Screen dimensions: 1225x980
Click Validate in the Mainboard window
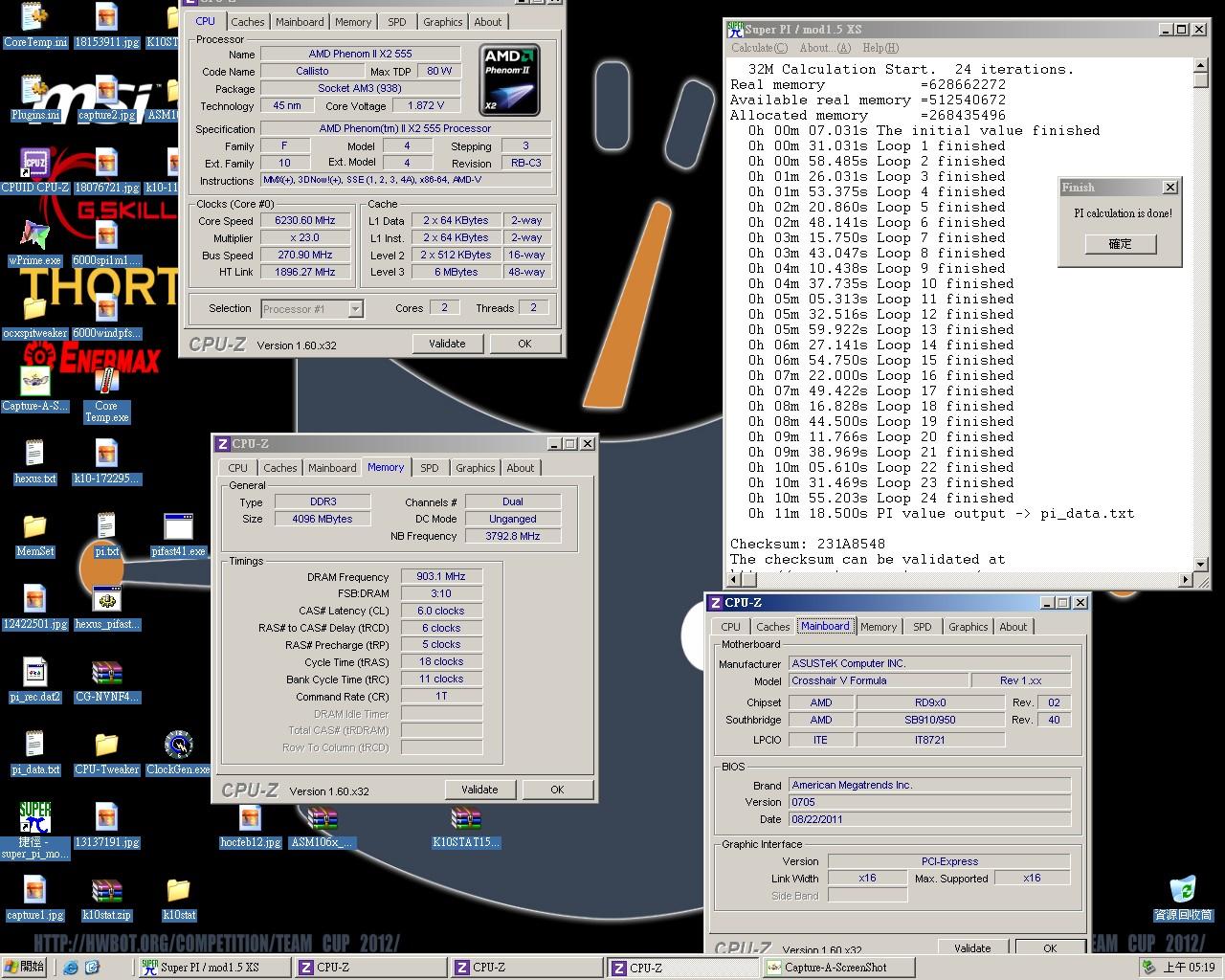[x=972, y=947]
